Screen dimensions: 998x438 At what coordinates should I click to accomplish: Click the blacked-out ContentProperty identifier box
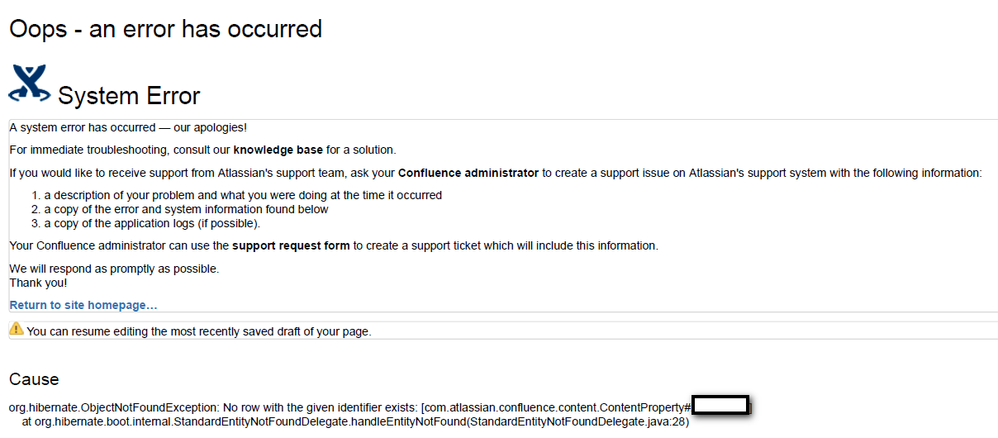coord(720,406)
